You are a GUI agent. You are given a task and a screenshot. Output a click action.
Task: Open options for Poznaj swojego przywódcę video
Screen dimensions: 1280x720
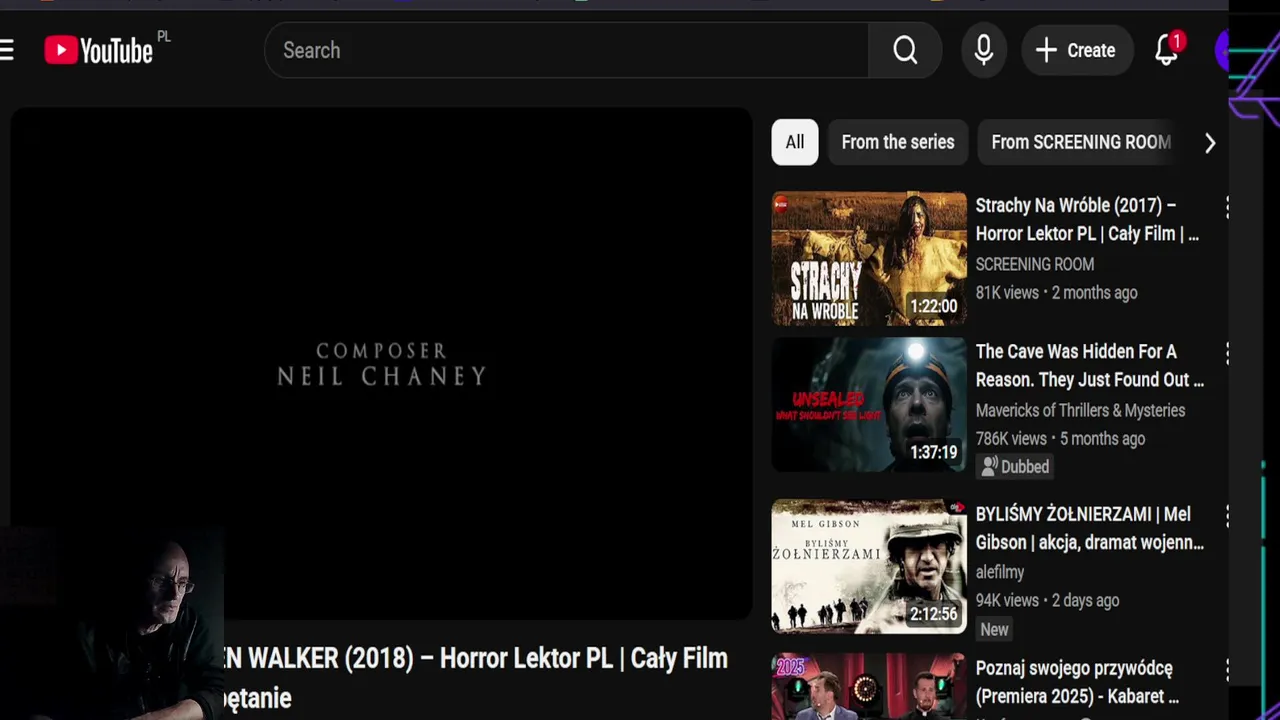click(x=1226, y=669)
